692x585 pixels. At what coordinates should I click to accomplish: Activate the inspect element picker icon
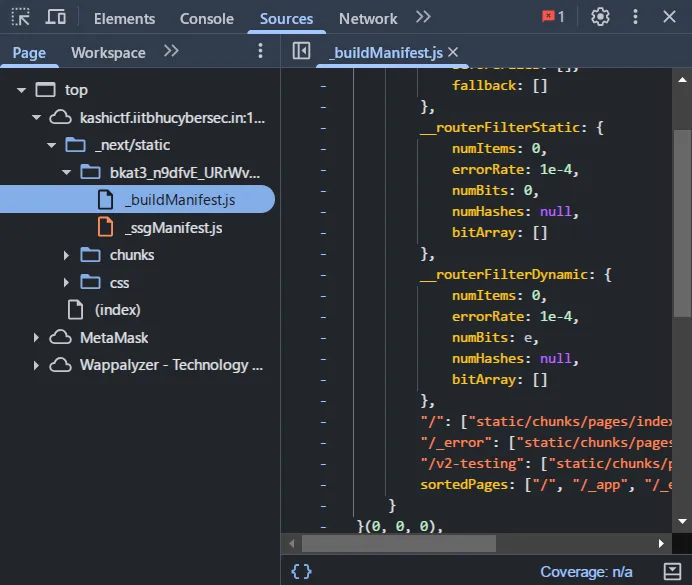click(21, 18)
